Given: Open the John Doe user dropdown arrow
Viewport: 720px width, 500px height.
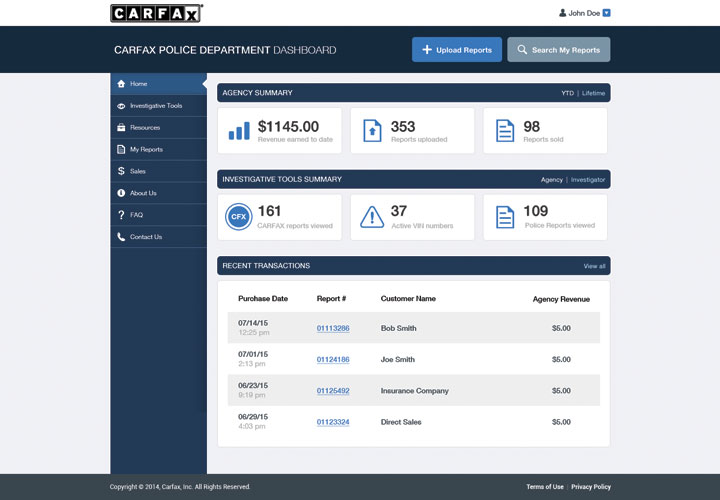Looking at the screenshot, I should [x=606, y=13].
